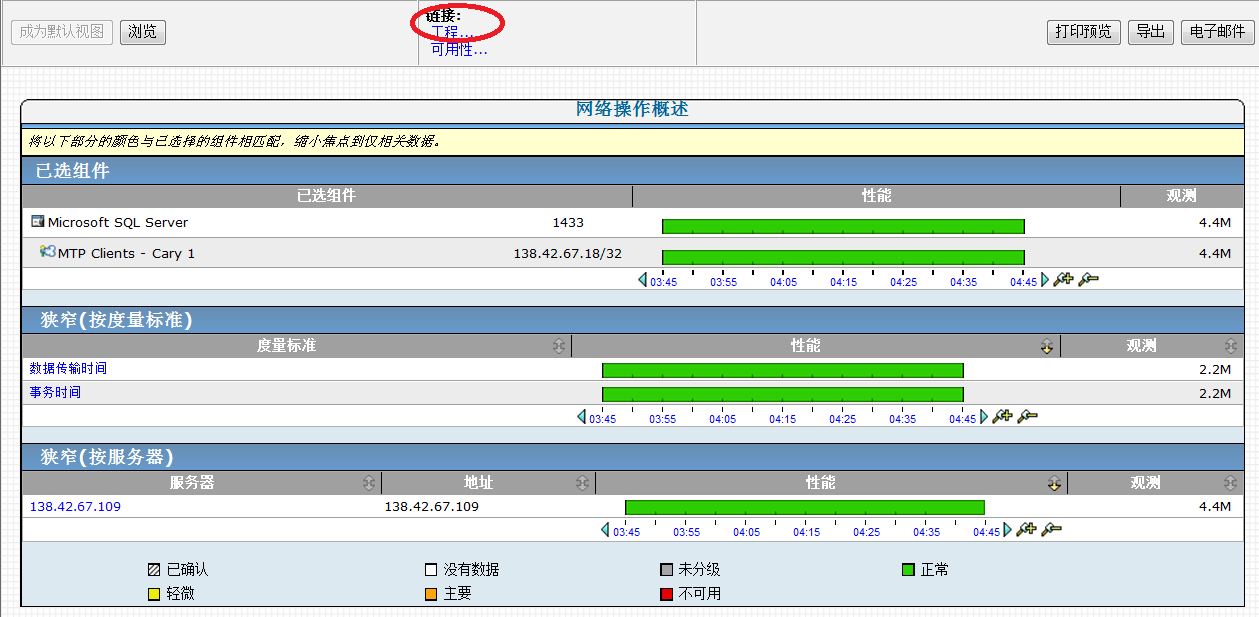Jump to 04:45 on 已选组件 timeline
This screenshot has width=1259, height=617.
pyautogui.click(x=1023, y=282)
